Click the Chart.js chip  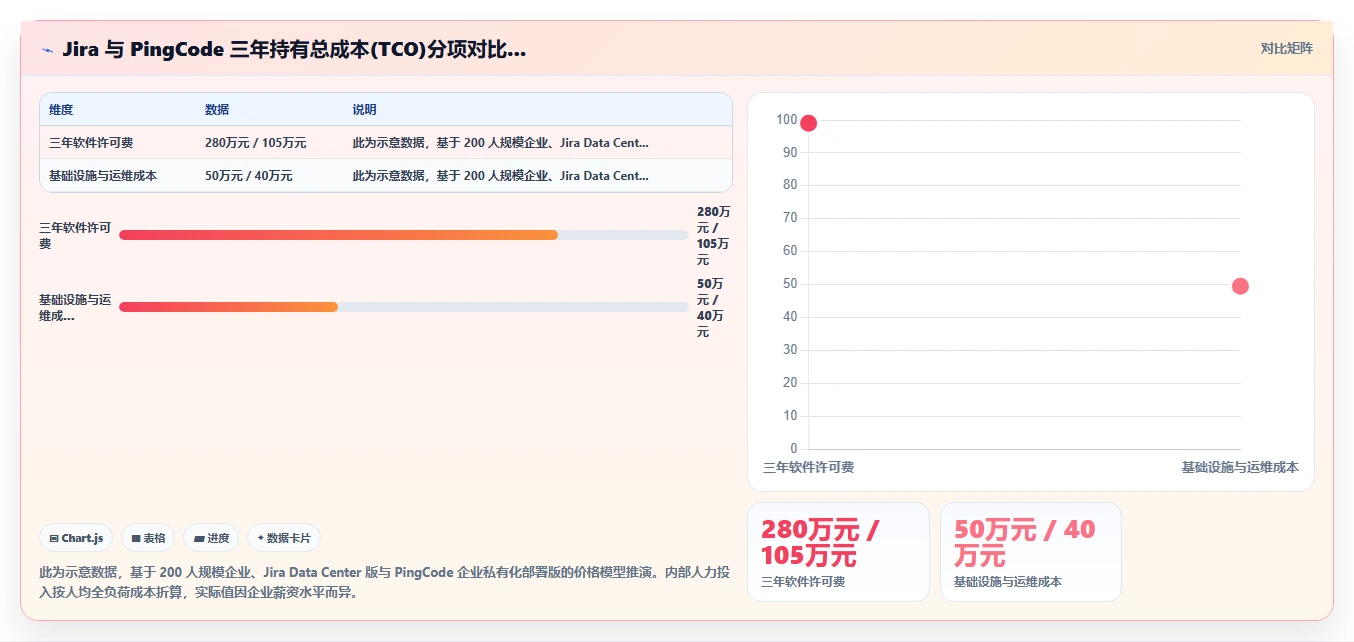[x=77, y=538]
